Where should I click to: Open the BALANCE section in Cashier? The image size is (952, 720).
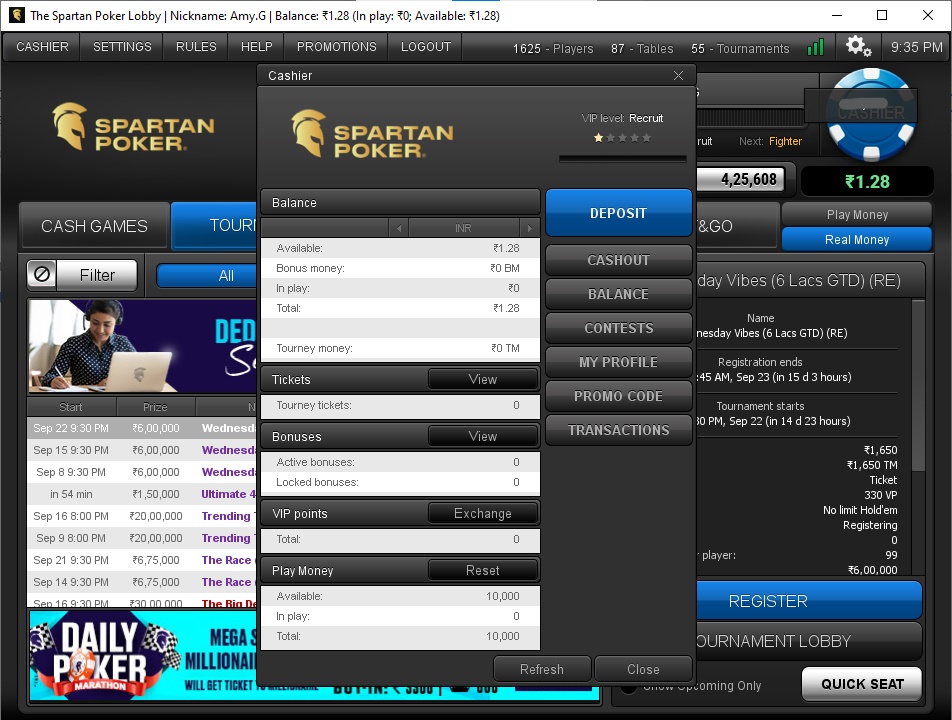(x=619, y=294)
